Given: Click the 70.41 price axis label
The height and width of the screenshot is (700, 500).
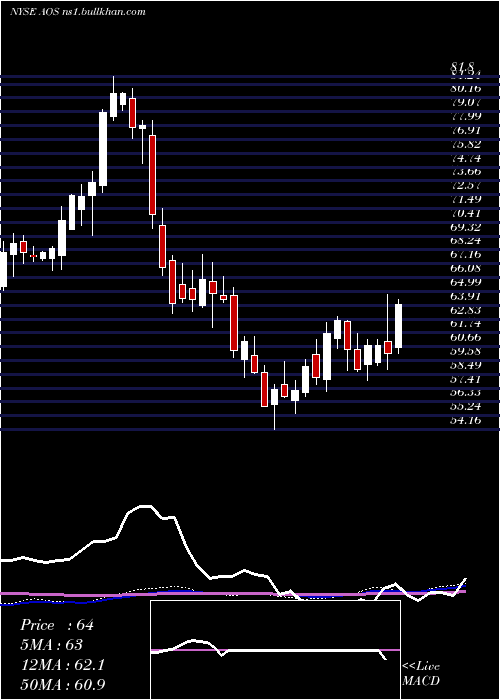Looking at the screenshot, I should 466,213.
